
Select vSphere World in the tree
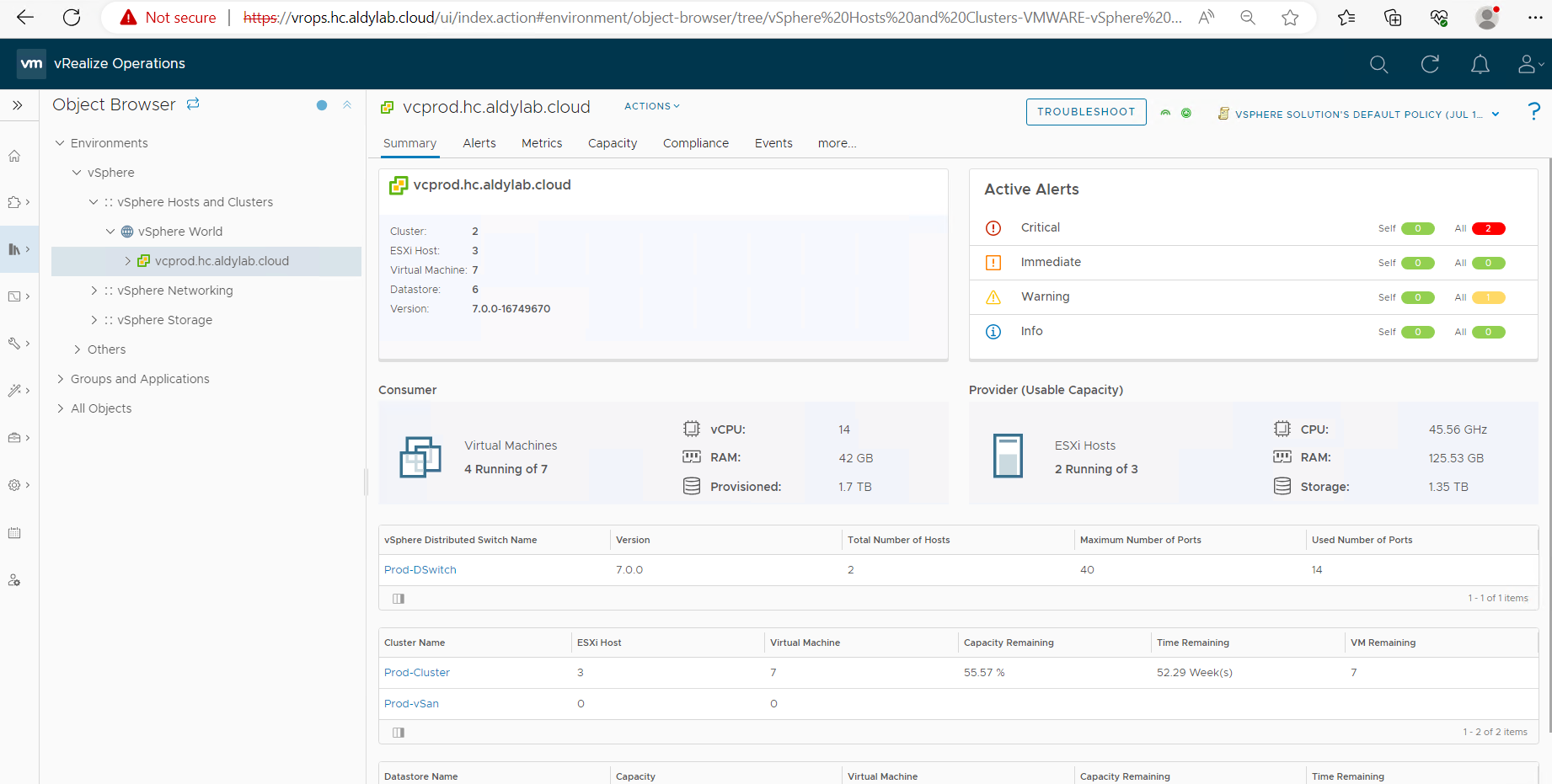point(180,232)
